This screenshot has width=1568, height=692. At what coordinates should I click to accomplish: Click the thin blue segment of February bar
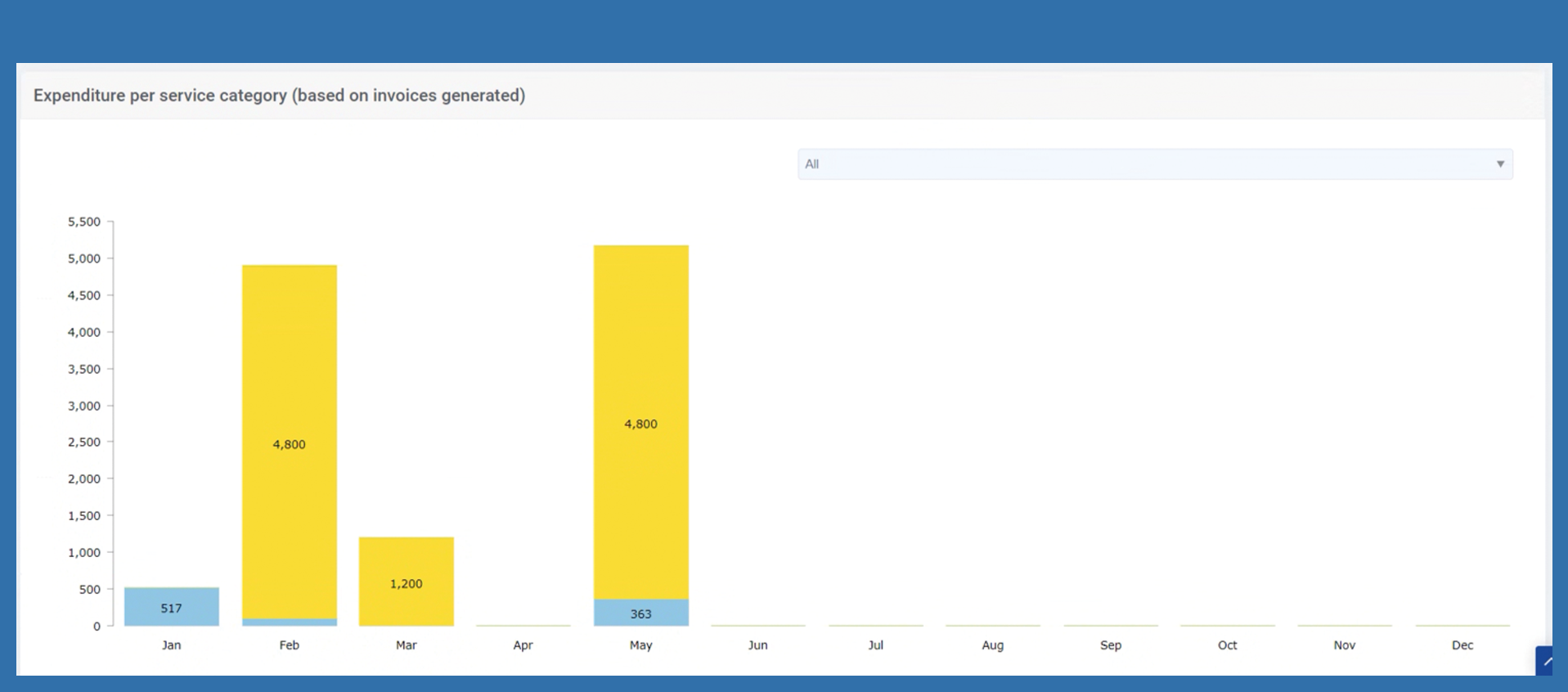(x=290, y=622)
